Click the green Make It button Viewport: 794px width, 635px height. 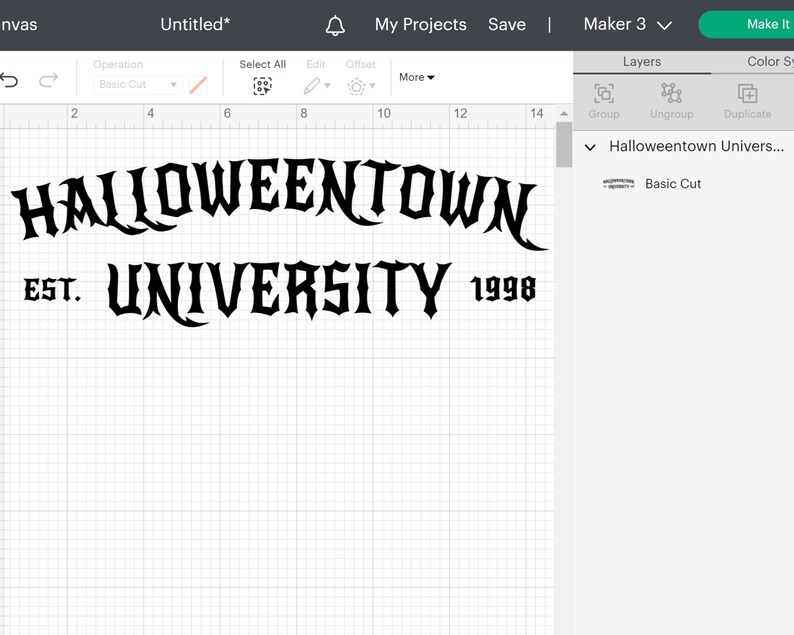click(x=746, y=24)
